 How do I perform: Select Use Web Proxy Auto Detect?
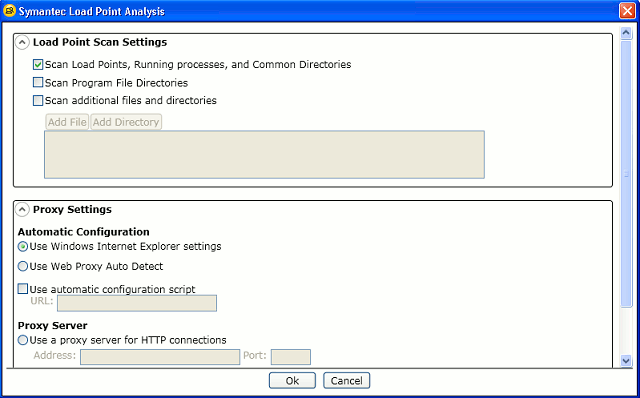tap(23, 267)
